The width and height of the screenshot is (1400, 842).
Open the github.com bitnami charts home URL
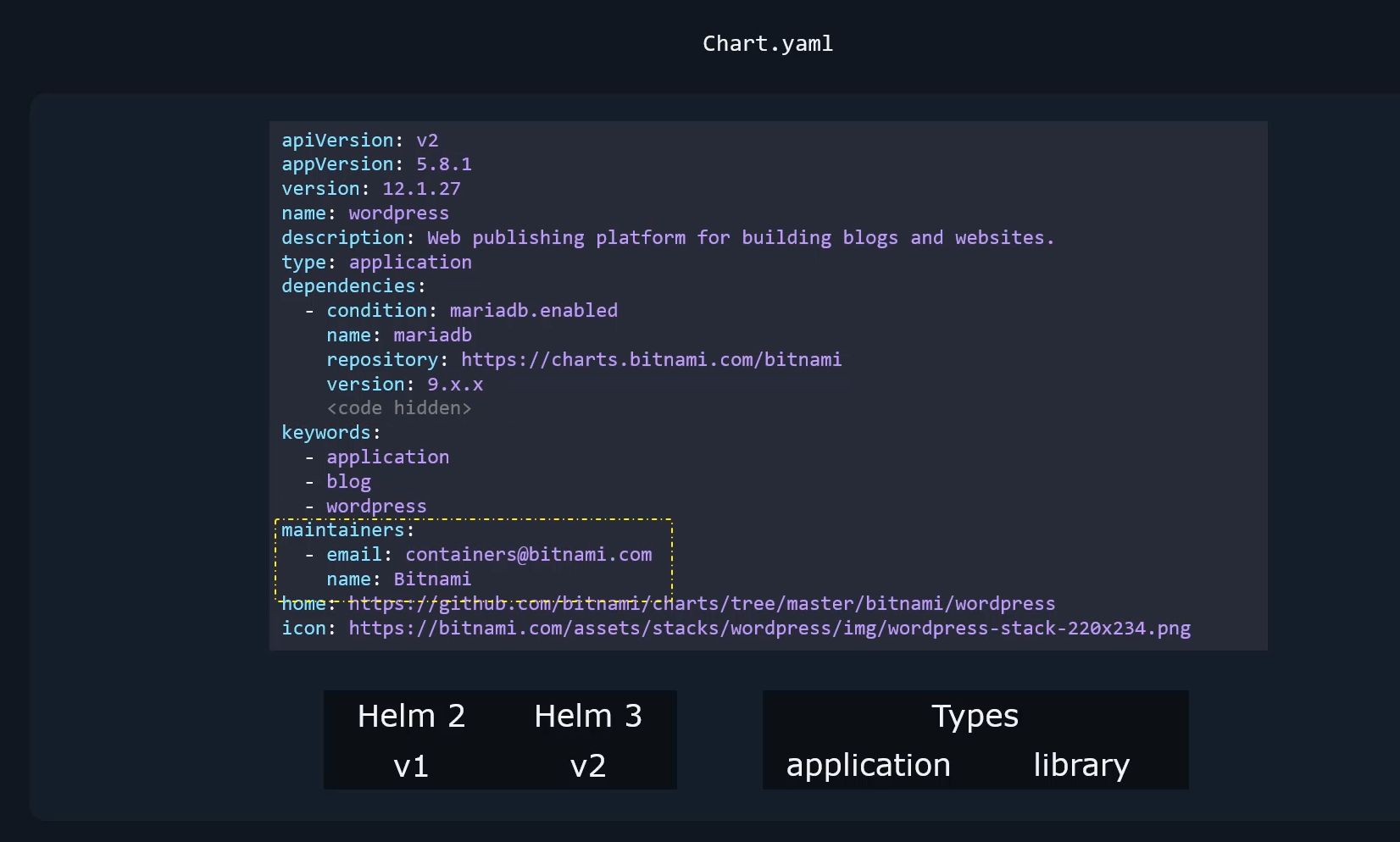702,604
